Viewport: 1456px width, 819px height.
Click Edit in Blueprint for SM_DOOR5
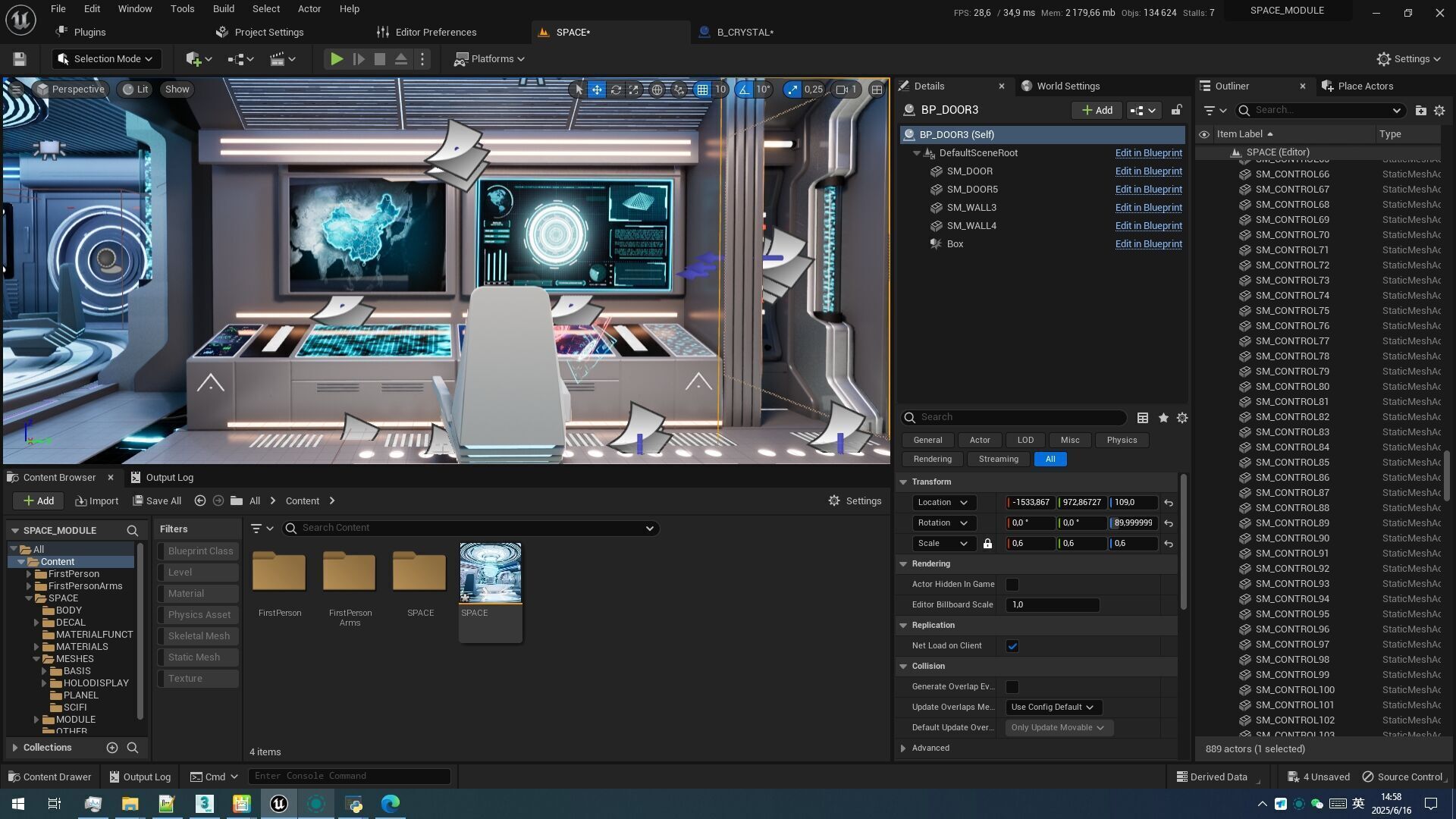[x=1148, y=190]
